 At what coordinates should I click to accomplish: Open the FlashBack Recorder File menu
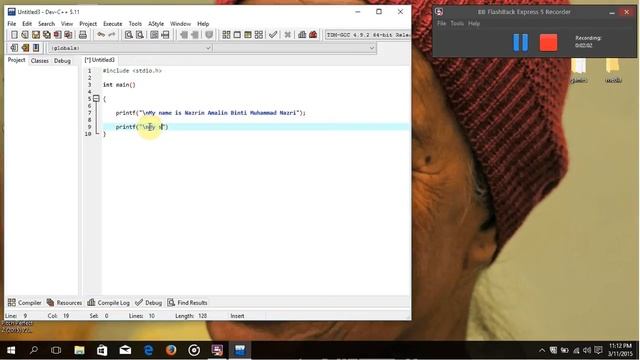coord(442,24)
